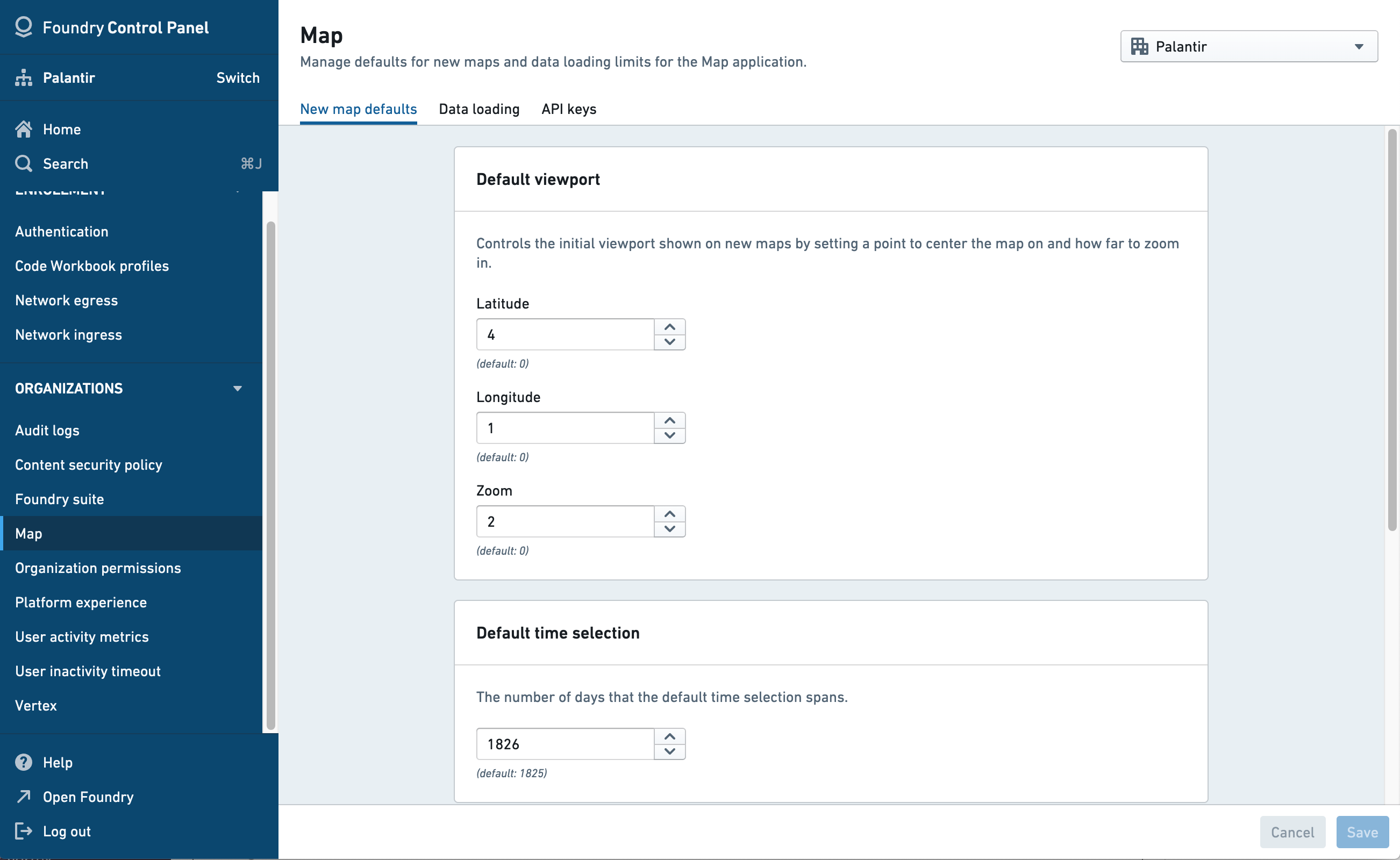This screenshot has width=1400, height=860.
Task: Click the Search sidebar icon
Action: [x=24, y=163]
